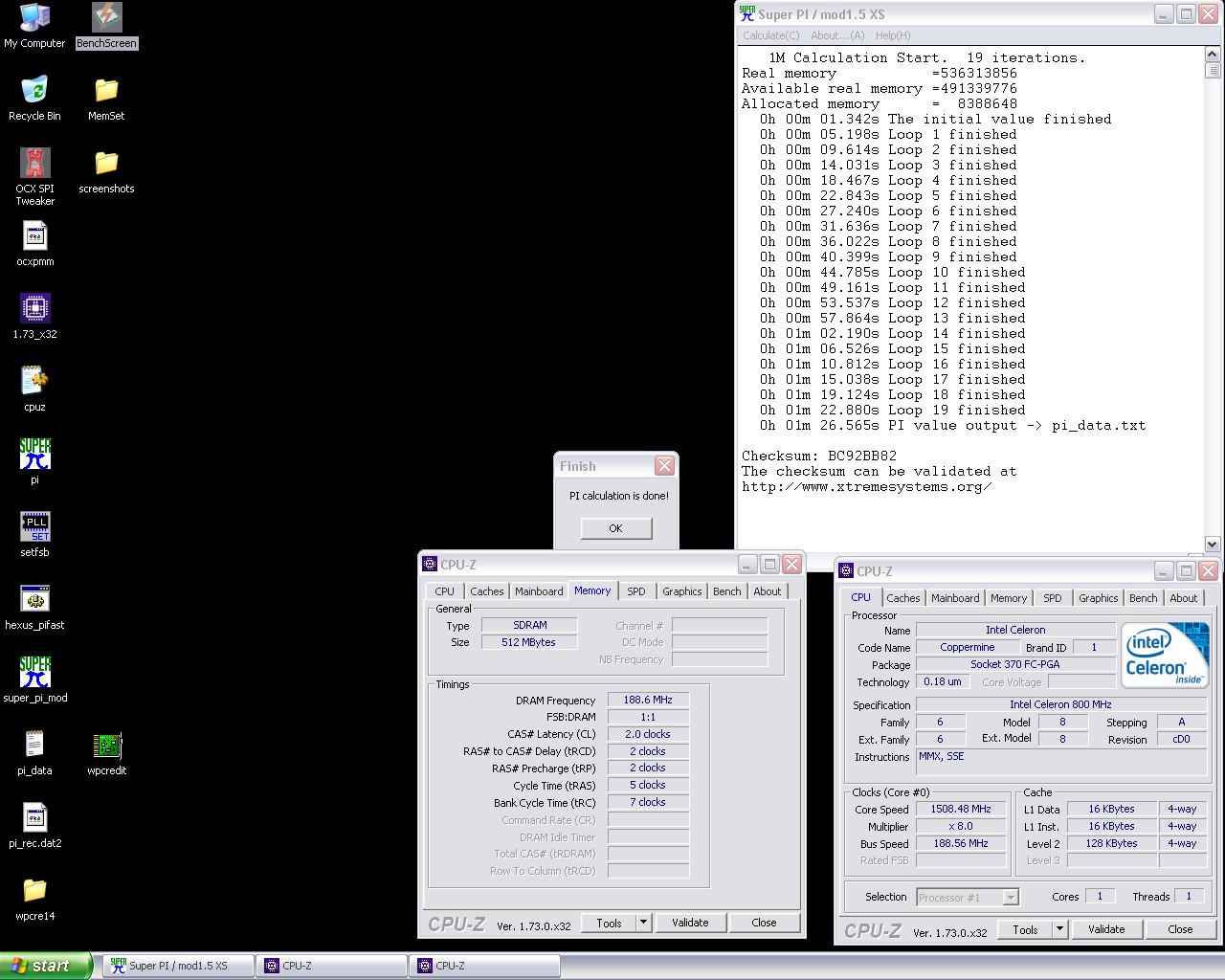Click the 'PI value output -> pi_data.txt' line

[x=952, y=425]
